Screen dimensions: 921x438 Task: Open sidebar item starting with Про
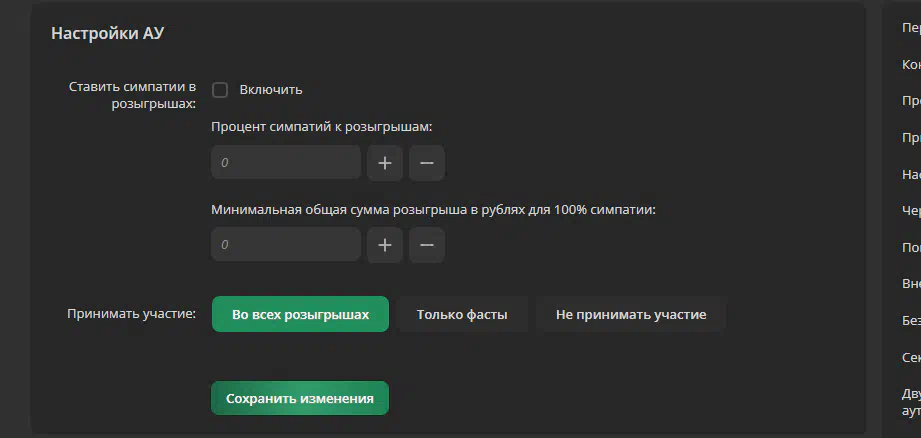point(911,101)
